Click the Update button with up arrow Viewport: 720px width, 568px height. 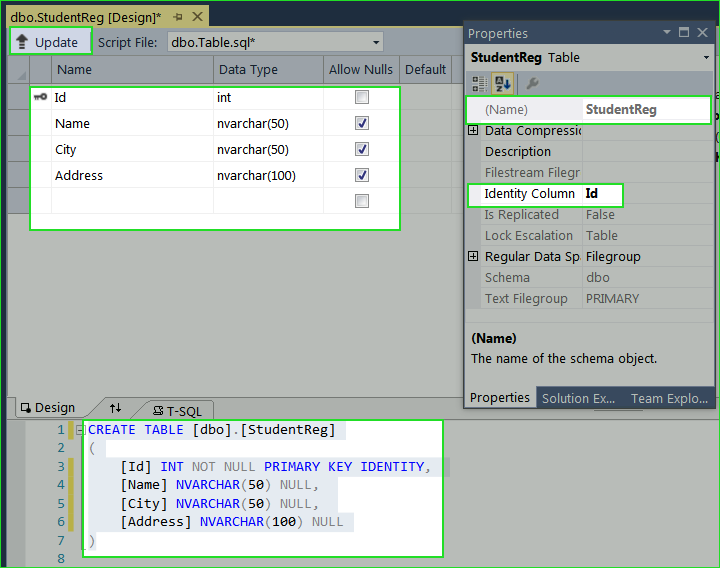51,42
